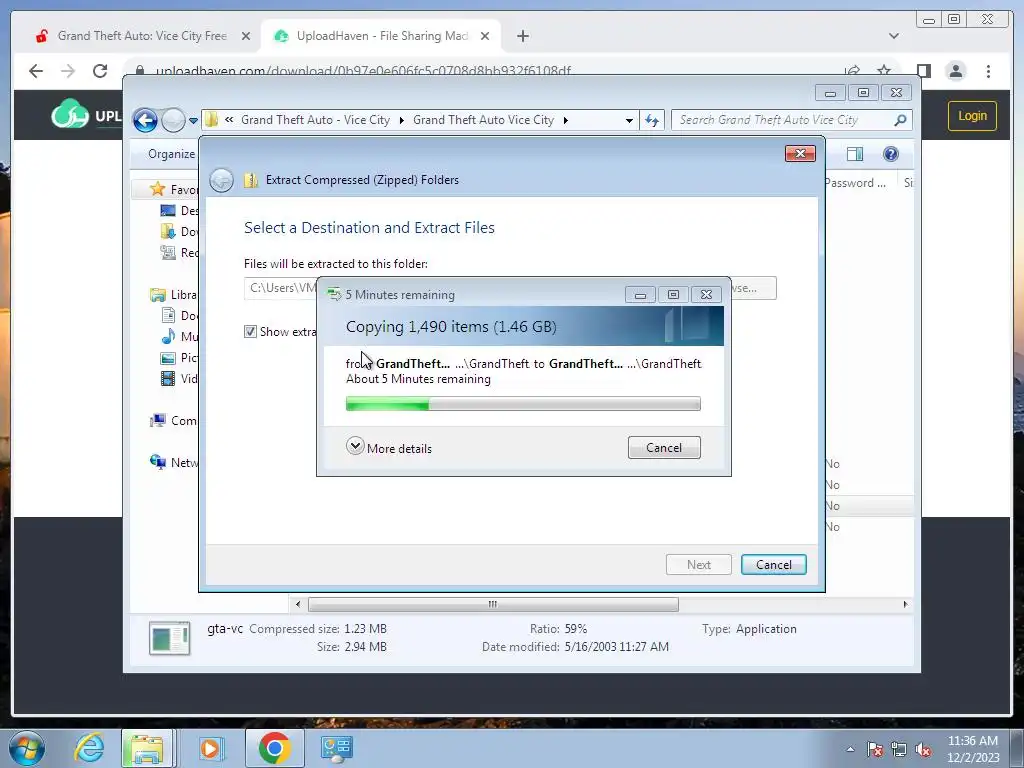This screenshot has height=768, width=1024.
Task: Open Explorer recent locations dropdown arrow
Action: pyautogui.click(x=193, y=121)
